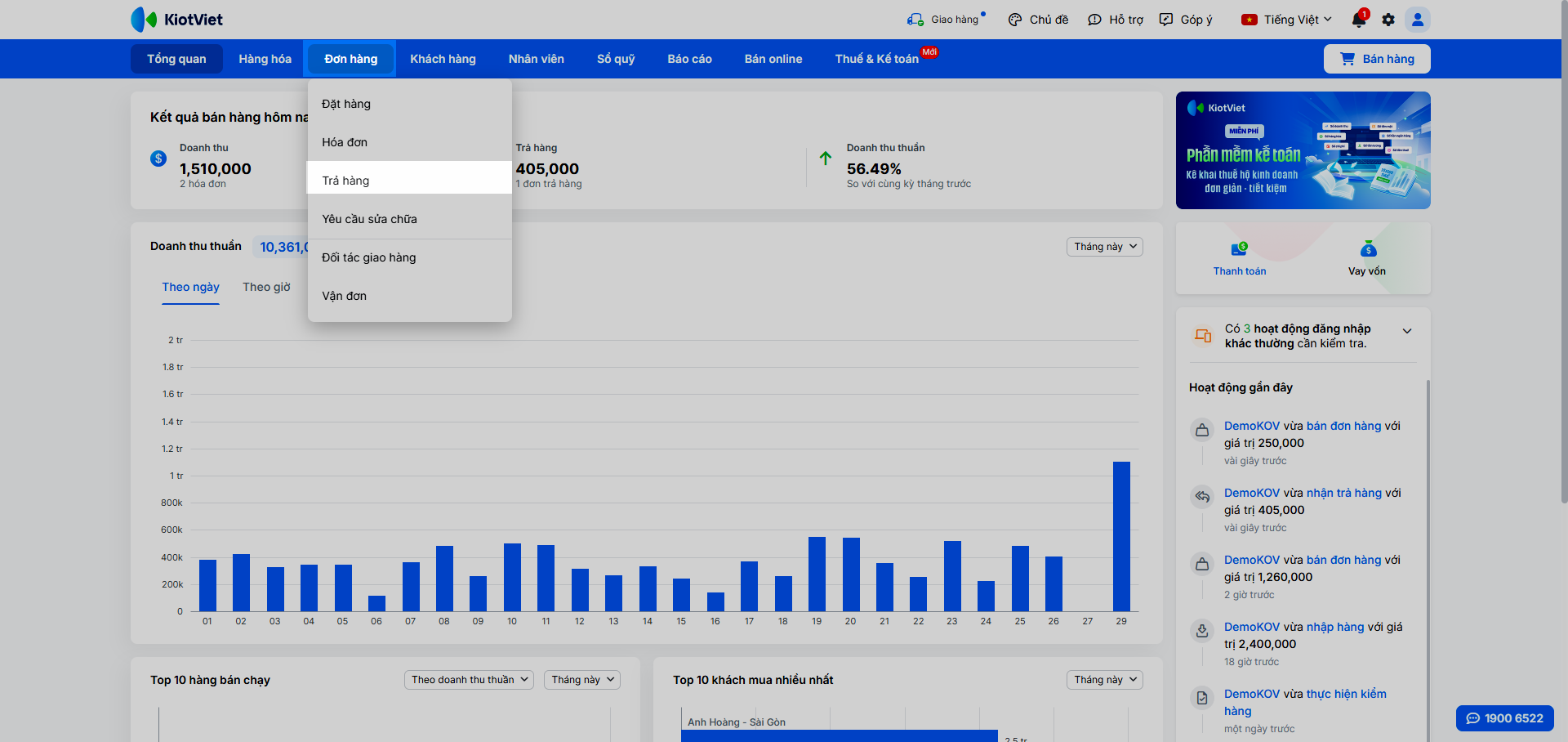This screenshot has height=742, width=1568.
Task: Open the Tiếng Việt language dropdown
Action: (x=1287, y=20)
